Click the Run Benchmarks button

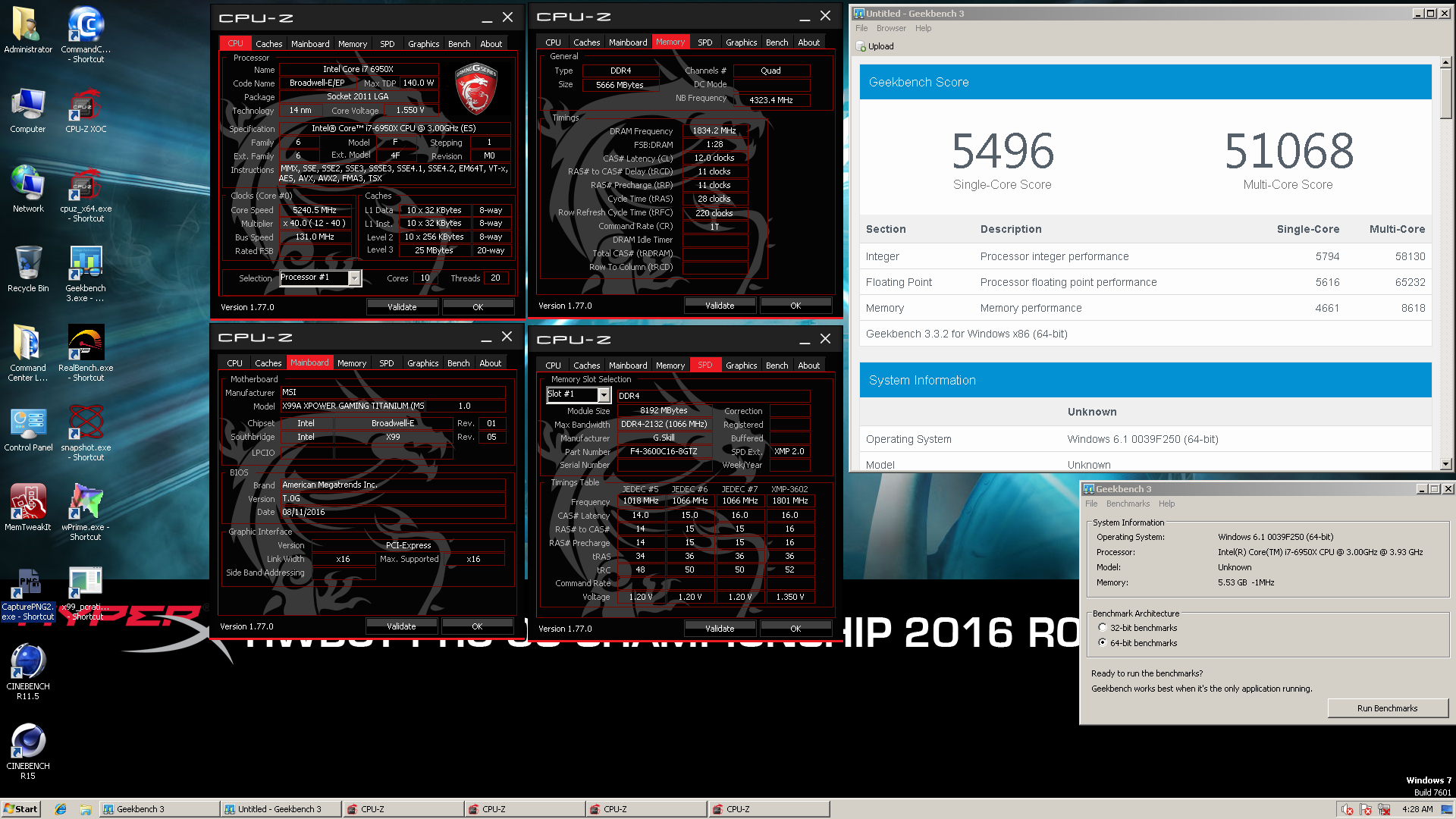point(1387,708)
